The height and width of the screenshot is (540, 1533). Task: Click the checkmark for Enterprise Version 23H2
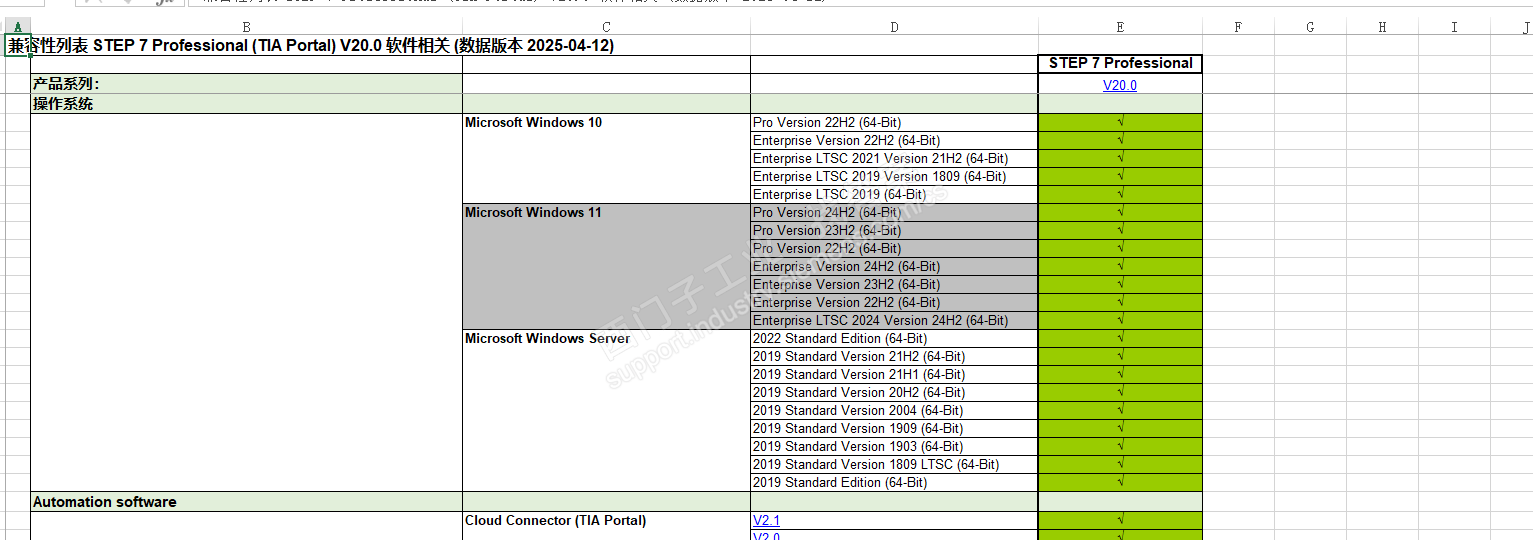[x=1120, y=285]
